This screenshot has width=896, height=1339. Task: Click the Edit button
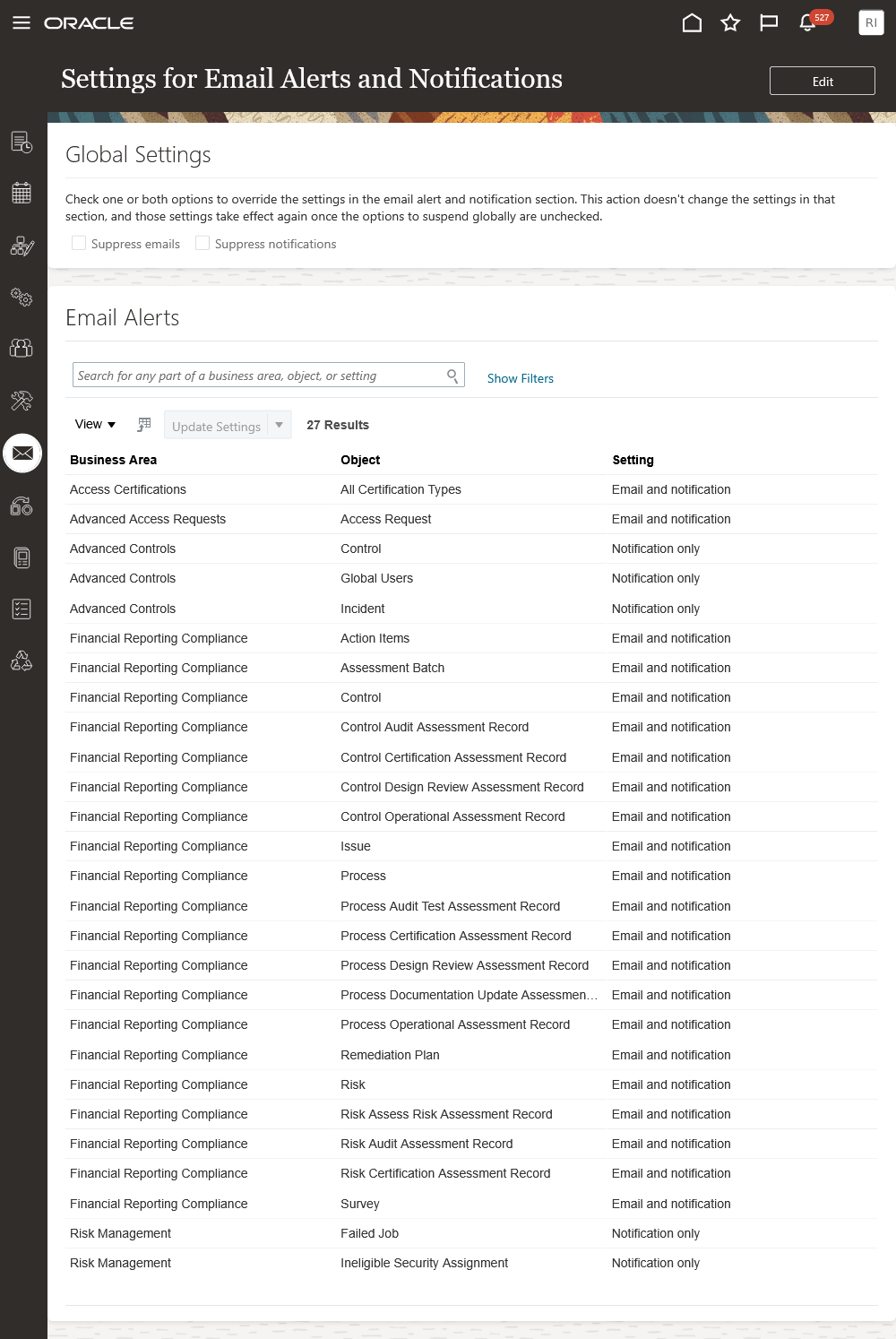(x=822, y=81)
